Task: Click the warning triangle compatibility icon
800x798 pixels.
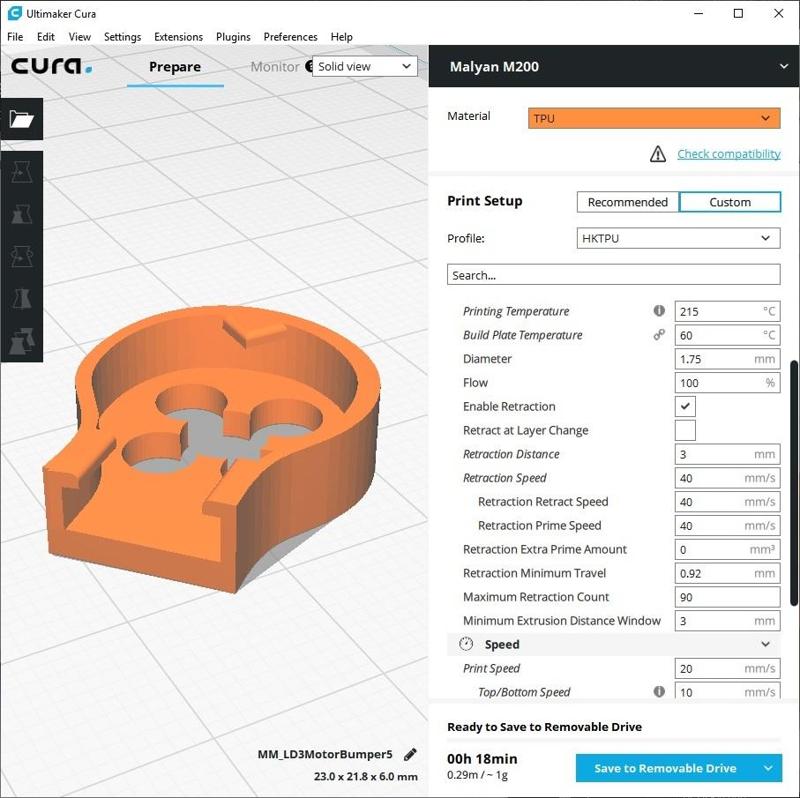Action: pyautogui.click(x=658, y=154)
